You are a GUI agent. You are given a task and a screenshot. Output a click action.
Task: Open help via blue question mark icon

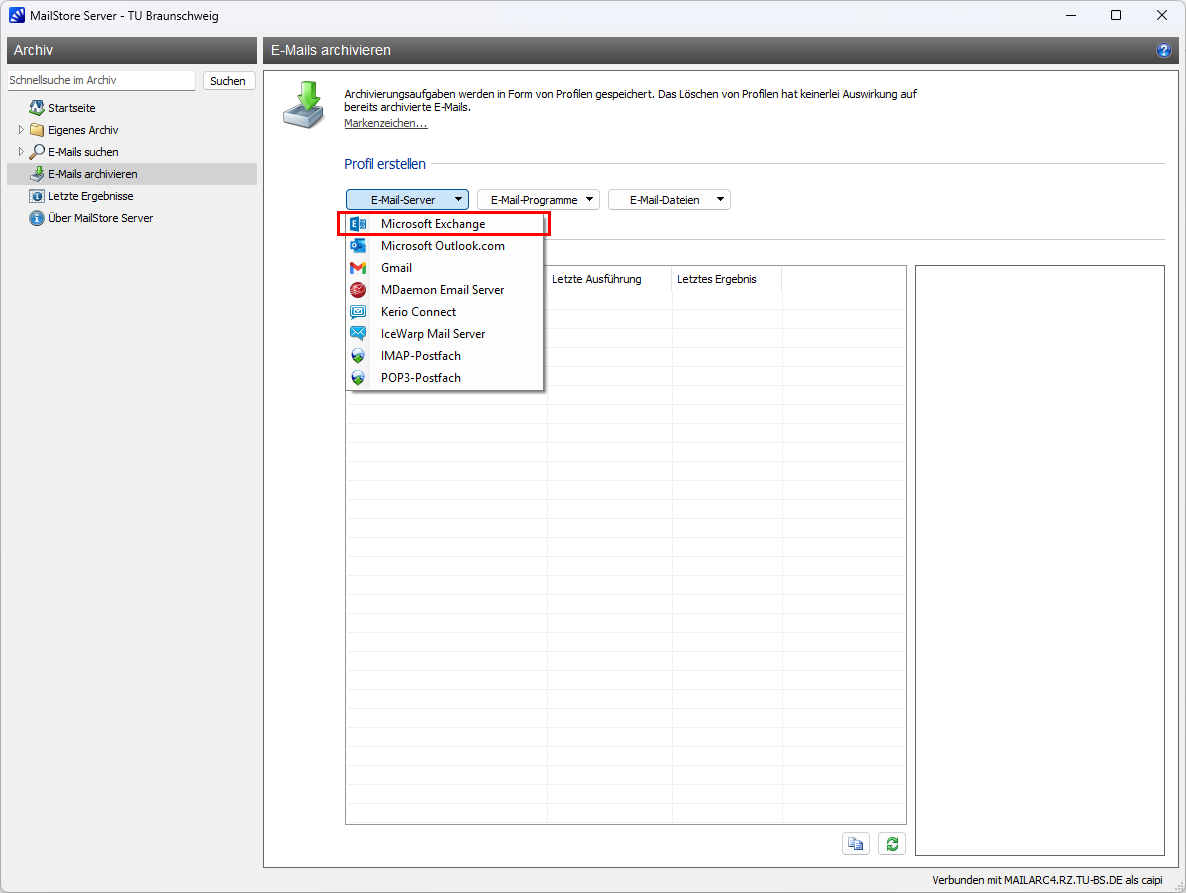click(x=1163, y=51)
